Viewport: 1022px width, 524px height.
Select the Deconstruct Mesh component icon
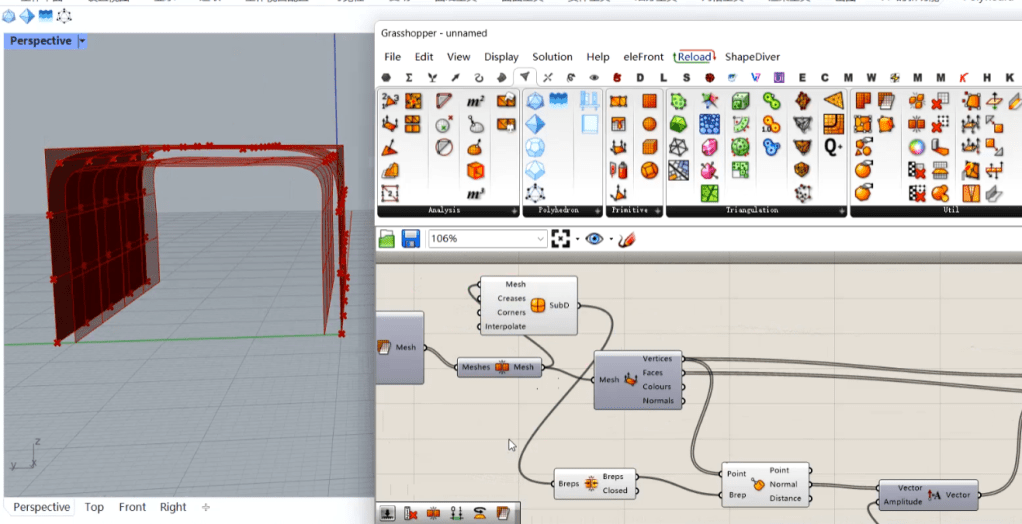[x=631, y=380]
